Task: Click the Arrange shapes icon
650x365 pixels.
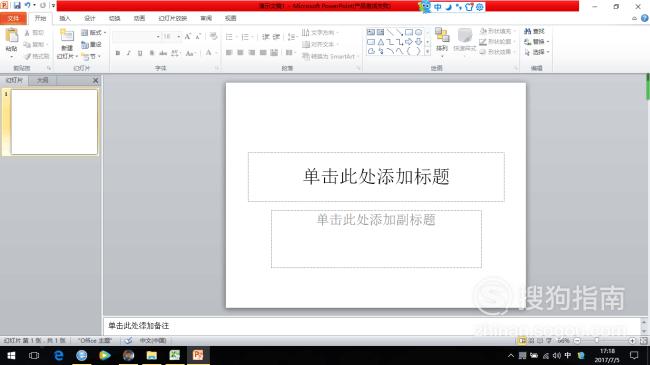Action: point(442,36)
